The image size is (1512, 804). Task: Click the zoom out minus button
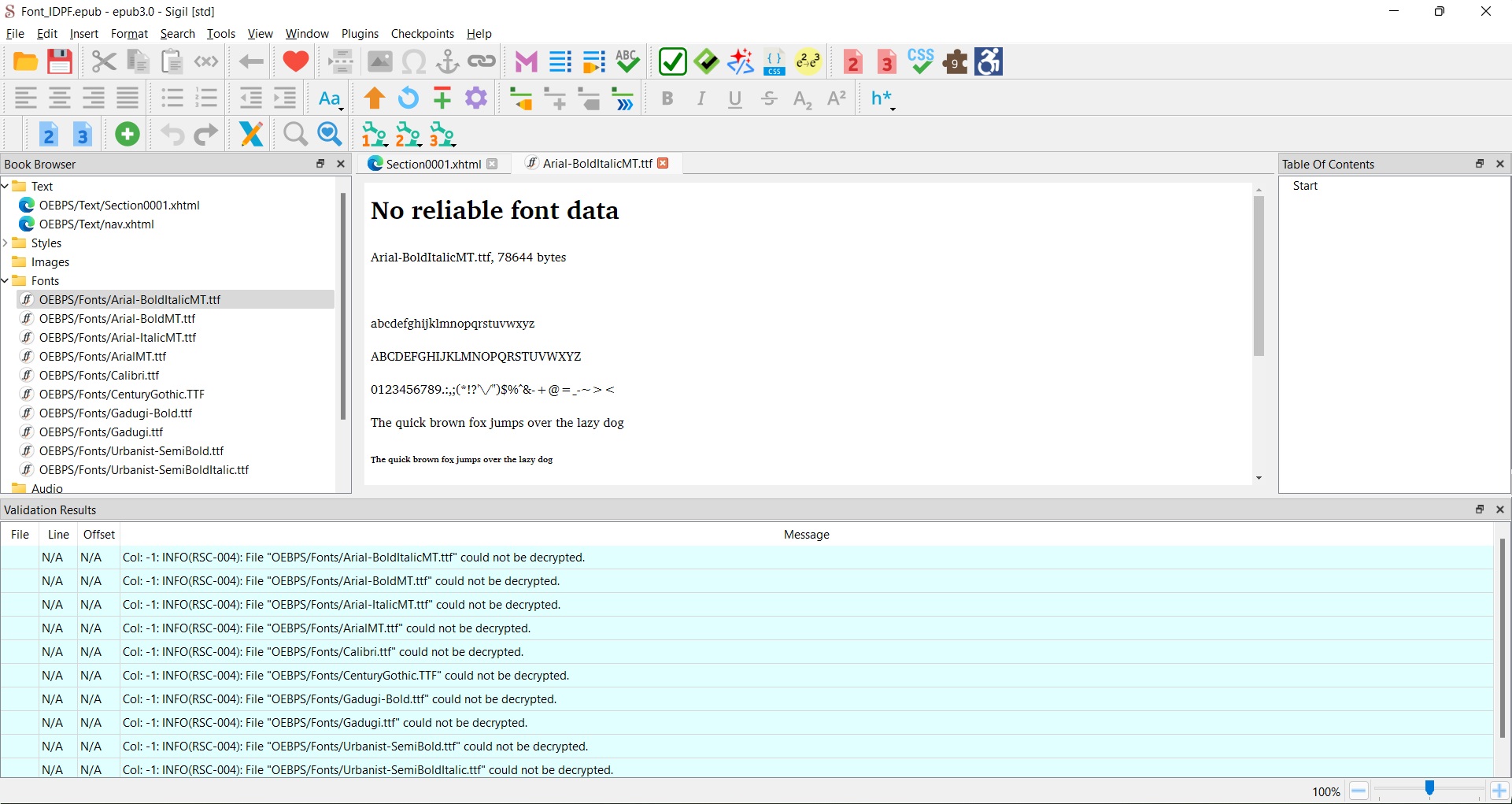click(1359, 791)
